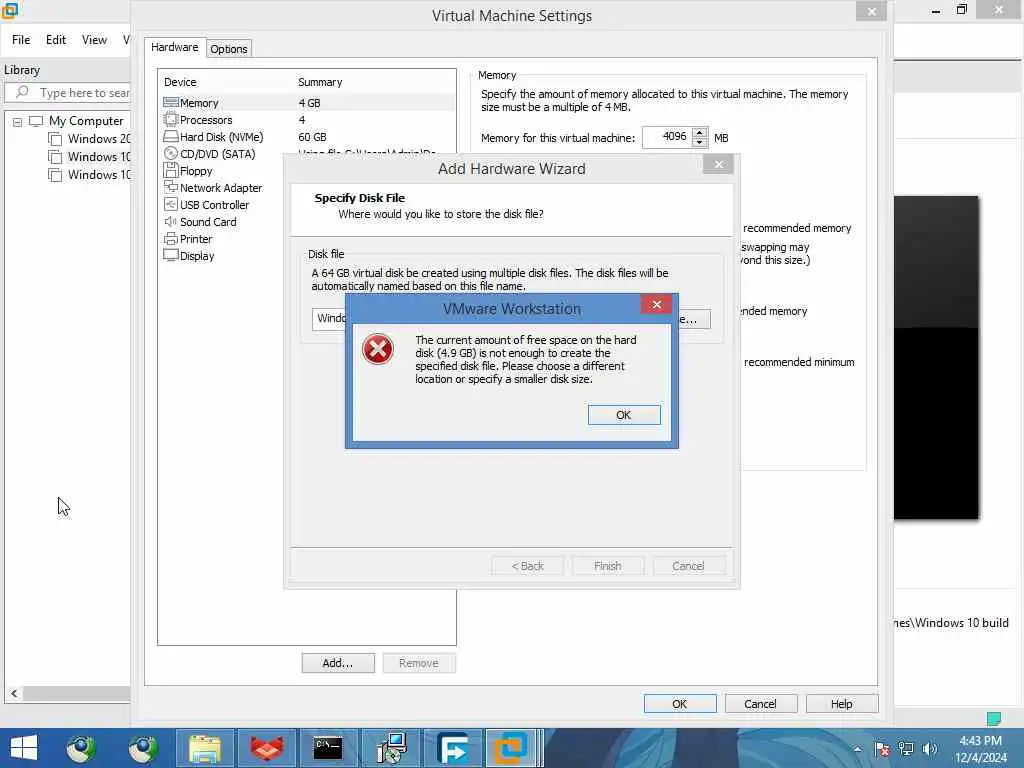Click the Summary column header
The height and width of the screenshot is (768, 1024).
[x=320, y=82]
